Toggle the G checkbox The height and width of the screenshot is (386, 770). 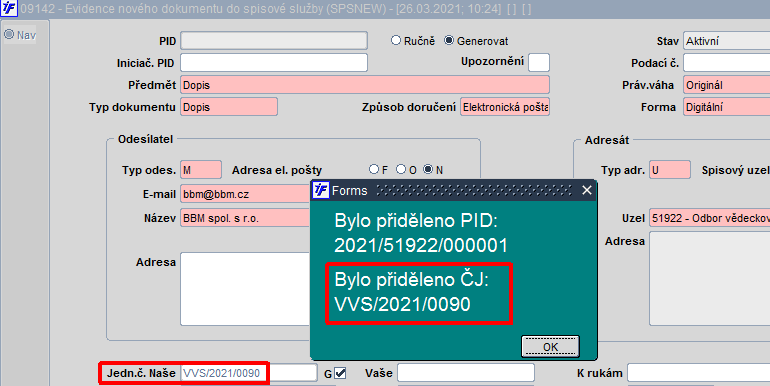[x=340, y=373]
